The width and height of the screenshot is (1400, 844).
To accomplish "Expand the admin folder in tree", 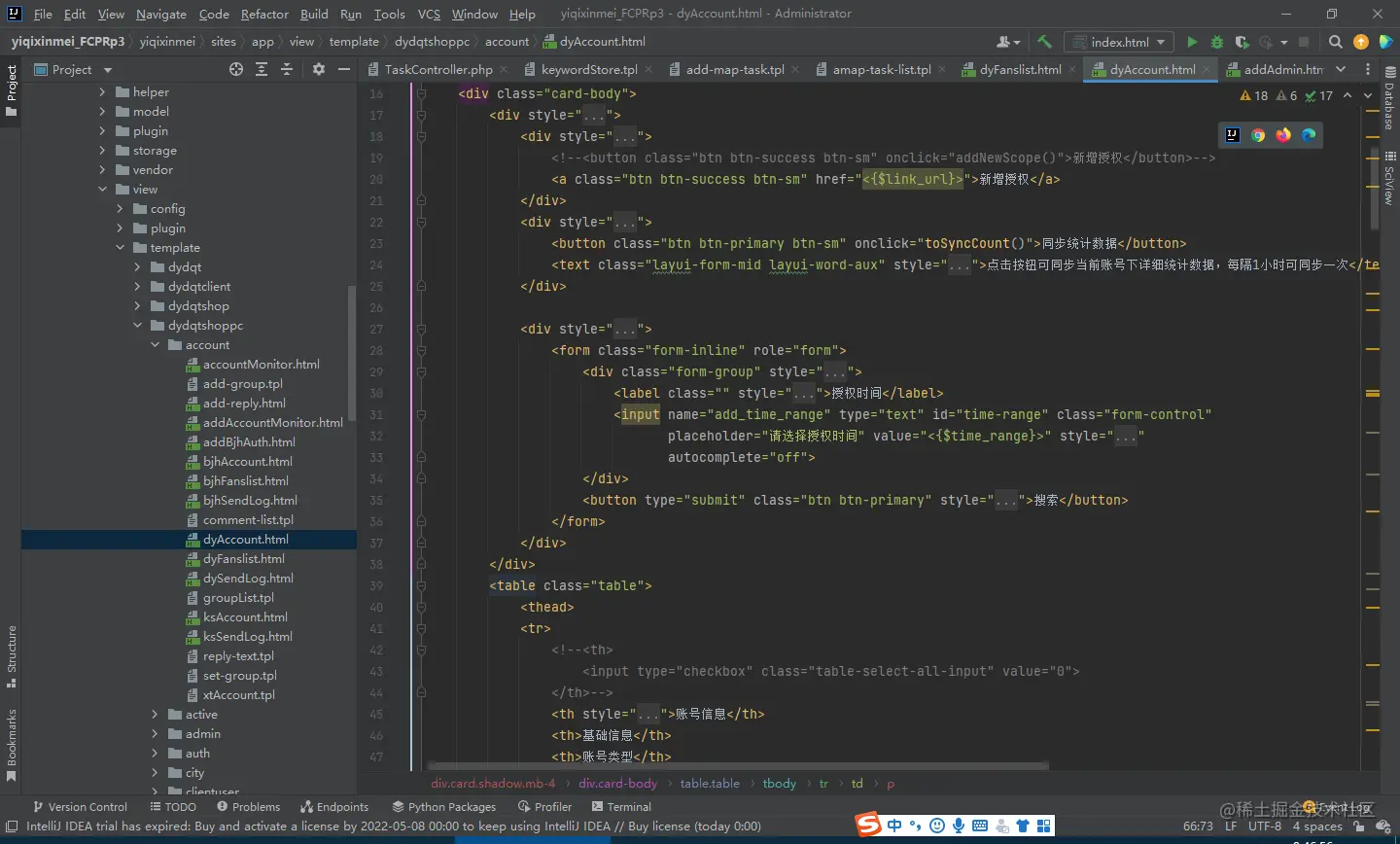I will (155, 734).
